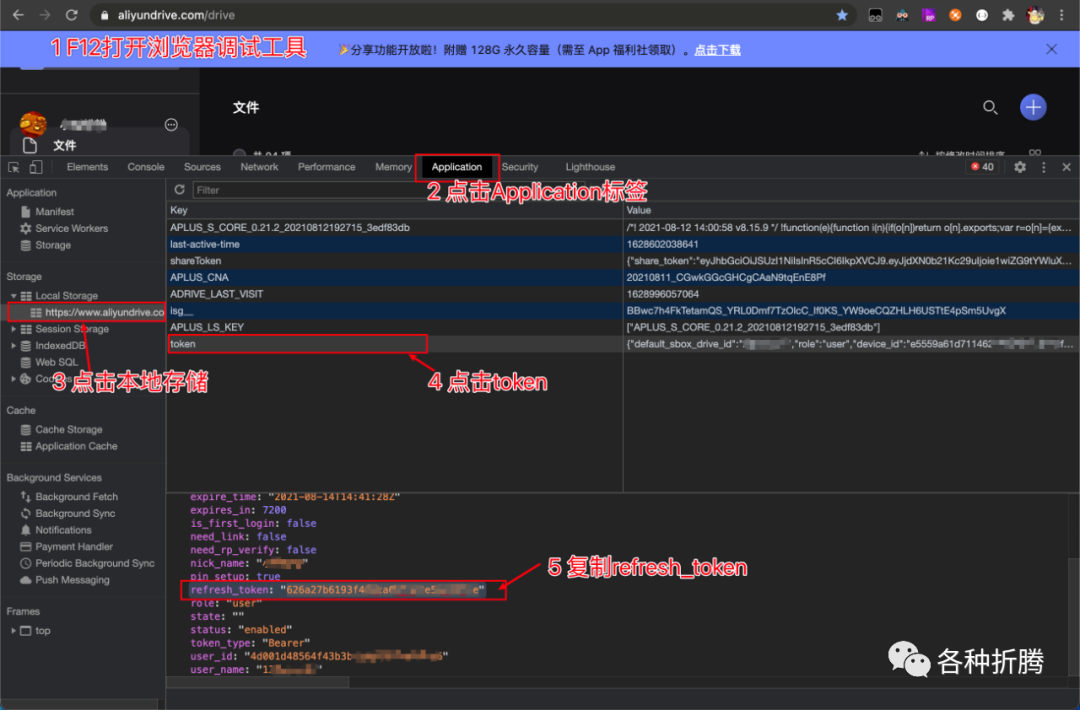The image size is (1080, 710).
Task: Switch to the Elements tab
Action: coord(87,167)
